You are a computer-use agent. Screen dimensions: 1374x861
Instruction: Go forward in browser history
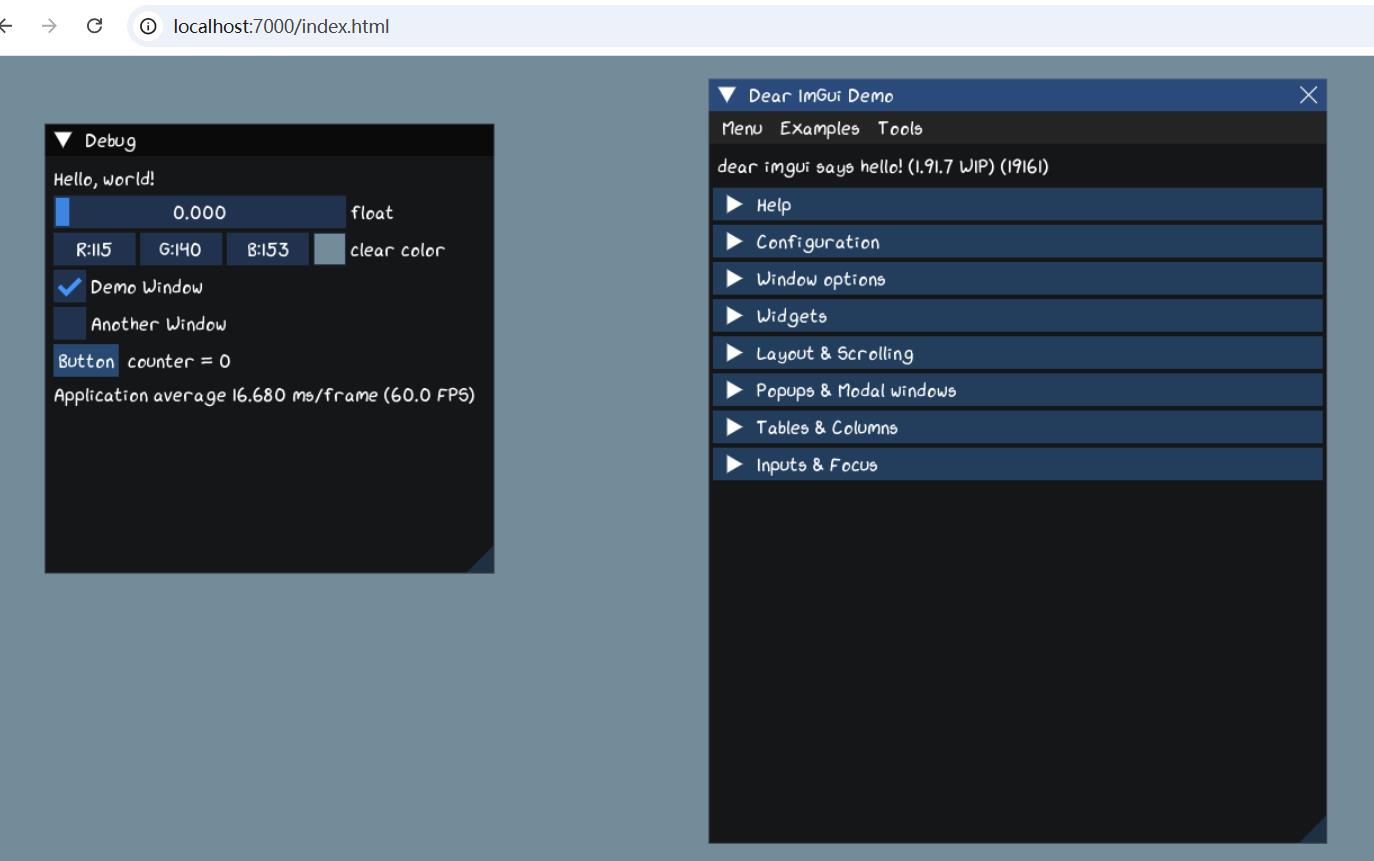pos(49,26)
